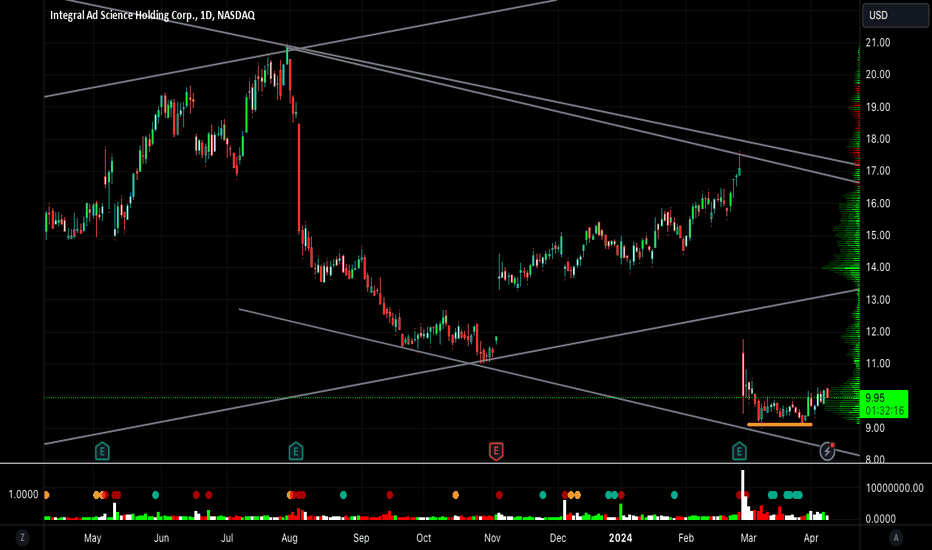Click the teal signal dot above February volume
The image size is (932, 550).
click(x=674, y=495)
